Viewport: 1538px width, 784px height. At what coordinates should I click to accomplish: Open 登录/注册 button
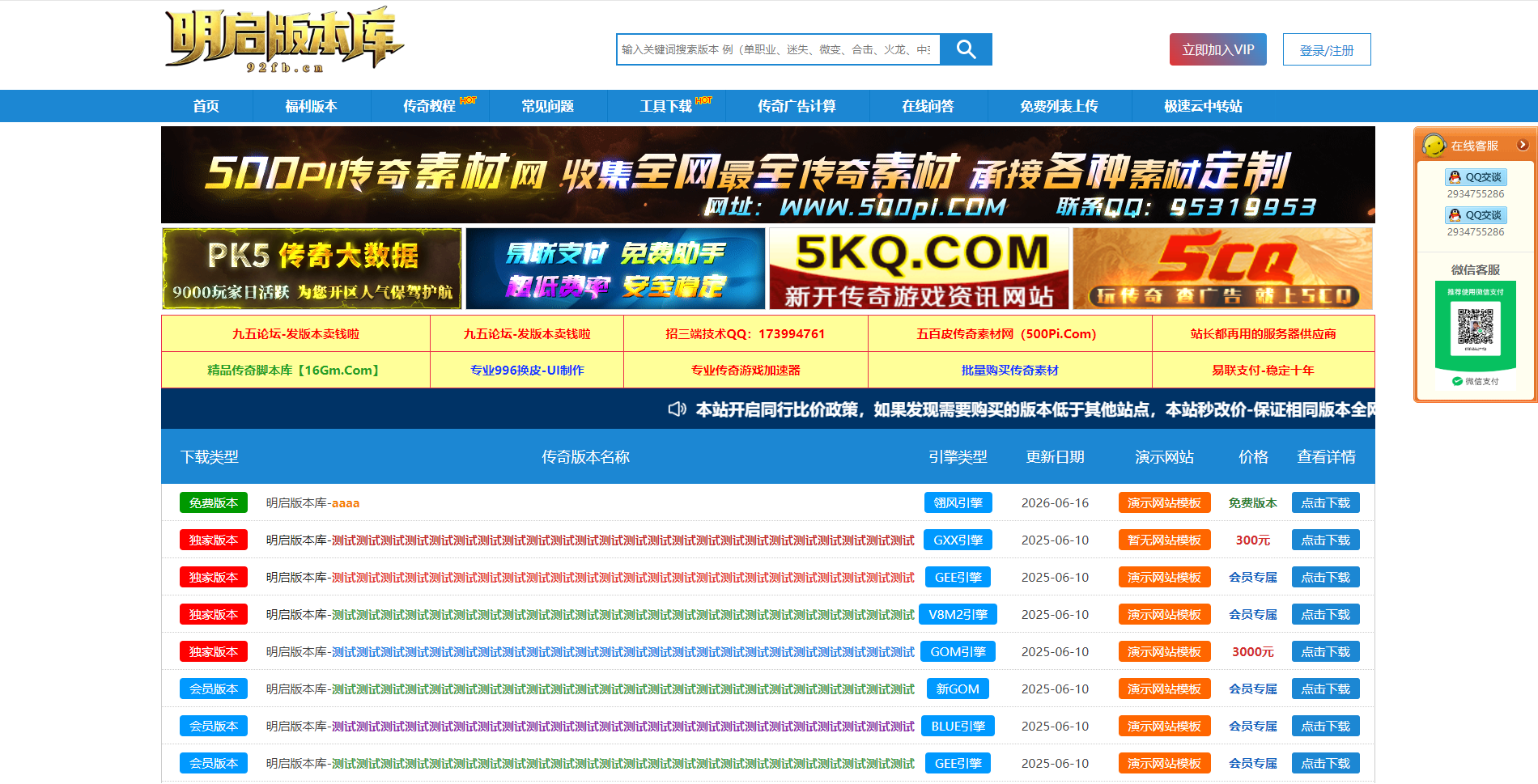point(1327,49)
